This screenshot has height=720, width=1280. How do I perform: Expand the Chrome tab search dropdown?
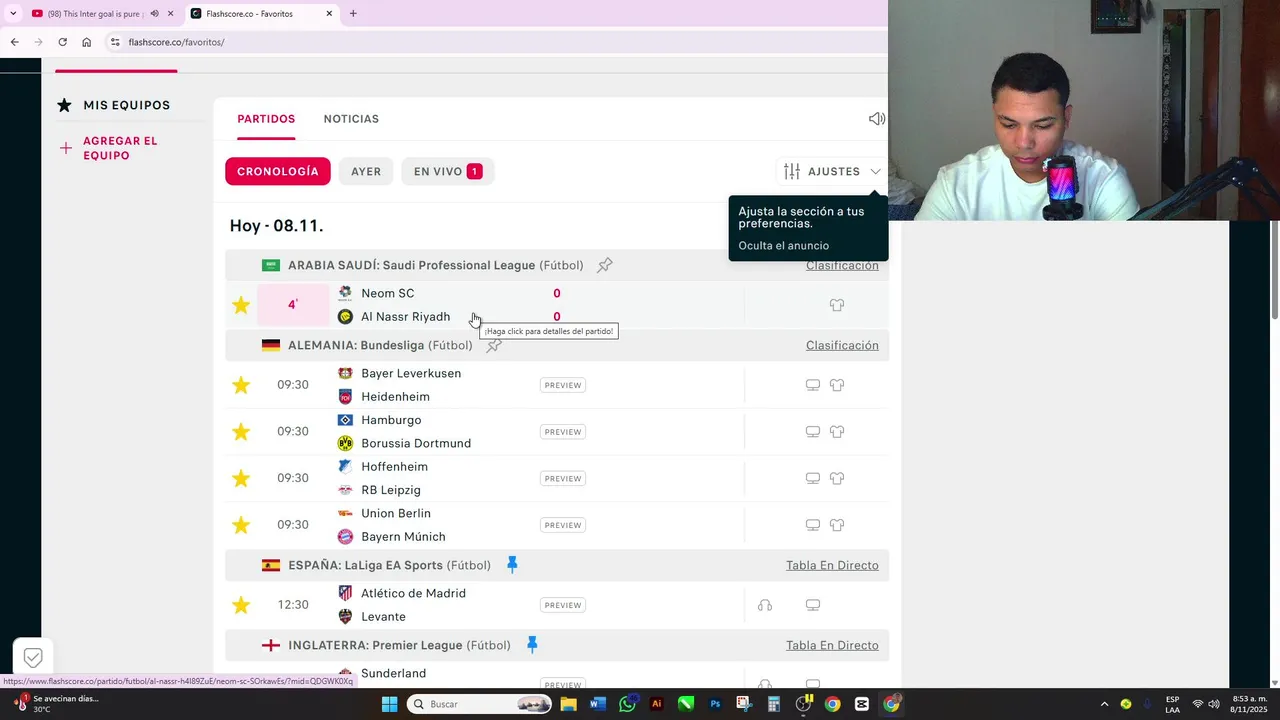click(x=13, y=13)
